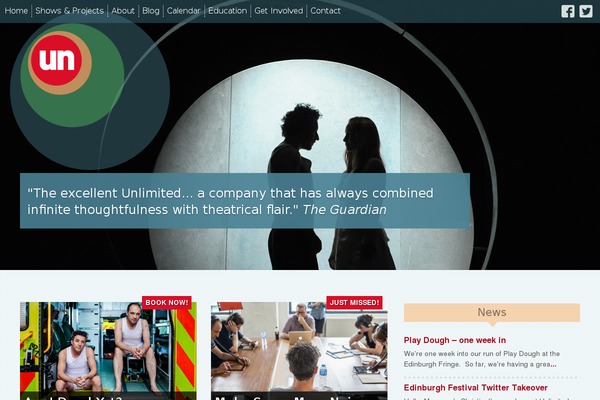The image size is (600, 400).
Task: Click the News section header
Action: (492, 313)
